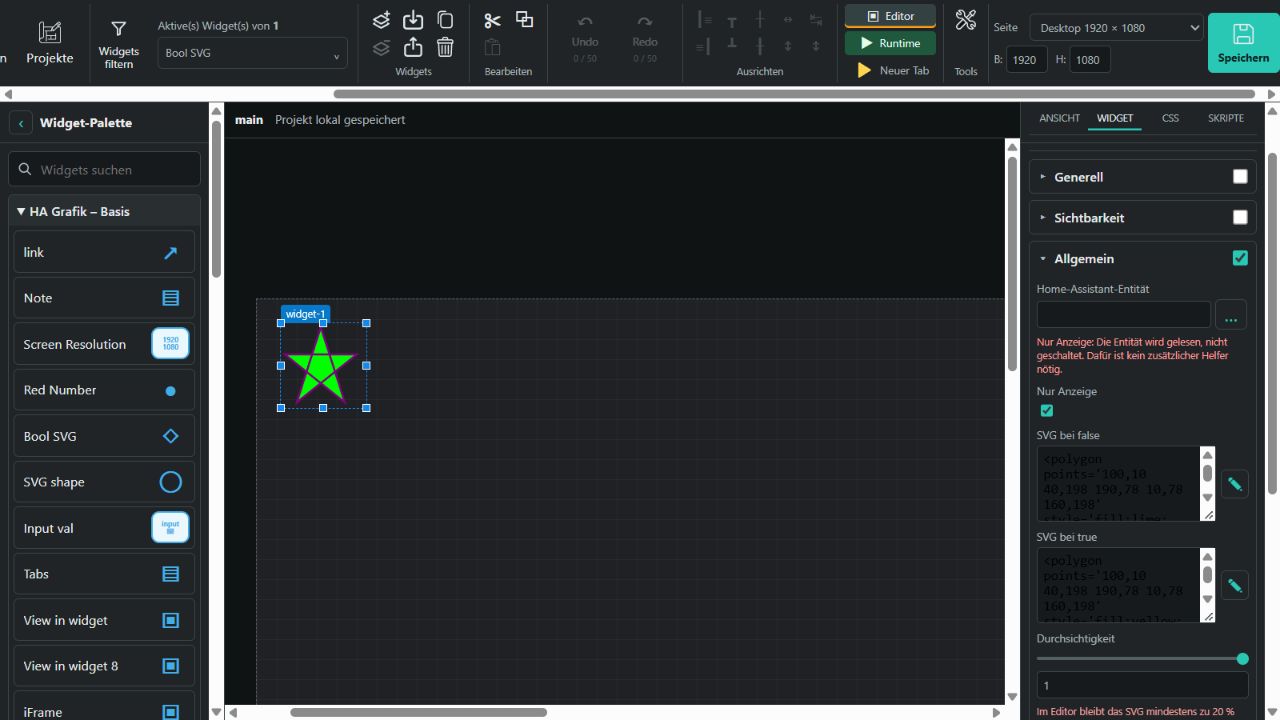The height and width of the screenshot is (720, 1280).
Task: Pick the Screen Resolution widget from the palette
Action: coord(104,344)
